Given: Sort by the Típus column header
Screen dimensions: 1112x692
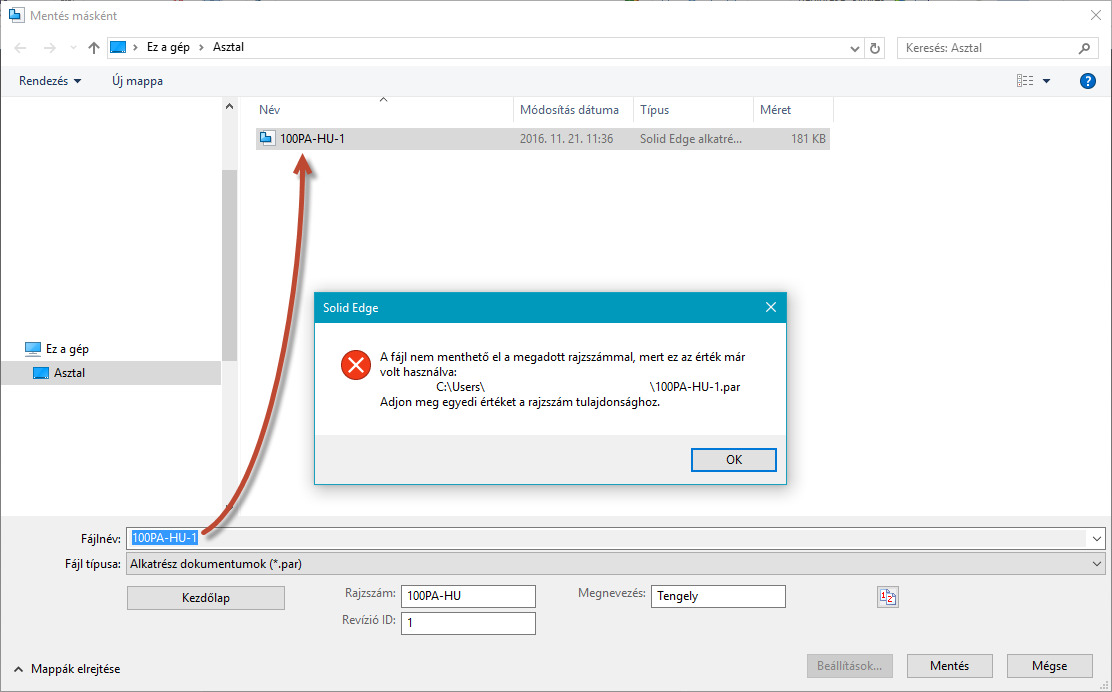Looking at the screenshot, I should pyautogui.click(x=693, y=110).
